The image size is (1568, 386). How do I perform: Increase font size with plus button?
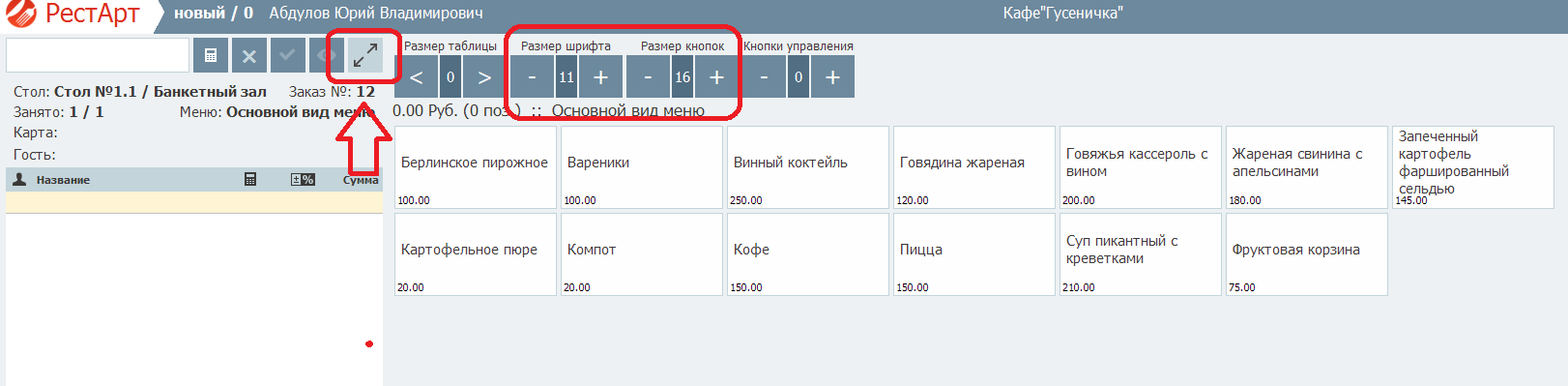[600, 77]
